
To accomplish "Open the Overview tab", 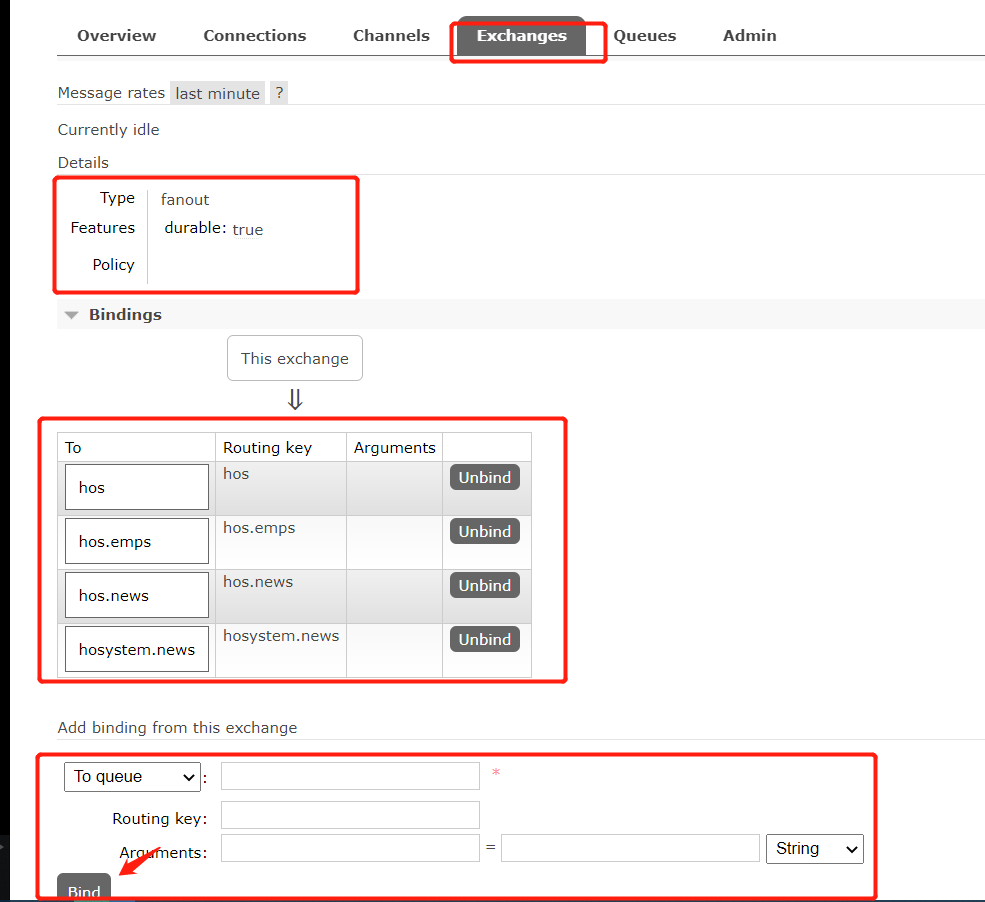I will [x=116, y=36].
